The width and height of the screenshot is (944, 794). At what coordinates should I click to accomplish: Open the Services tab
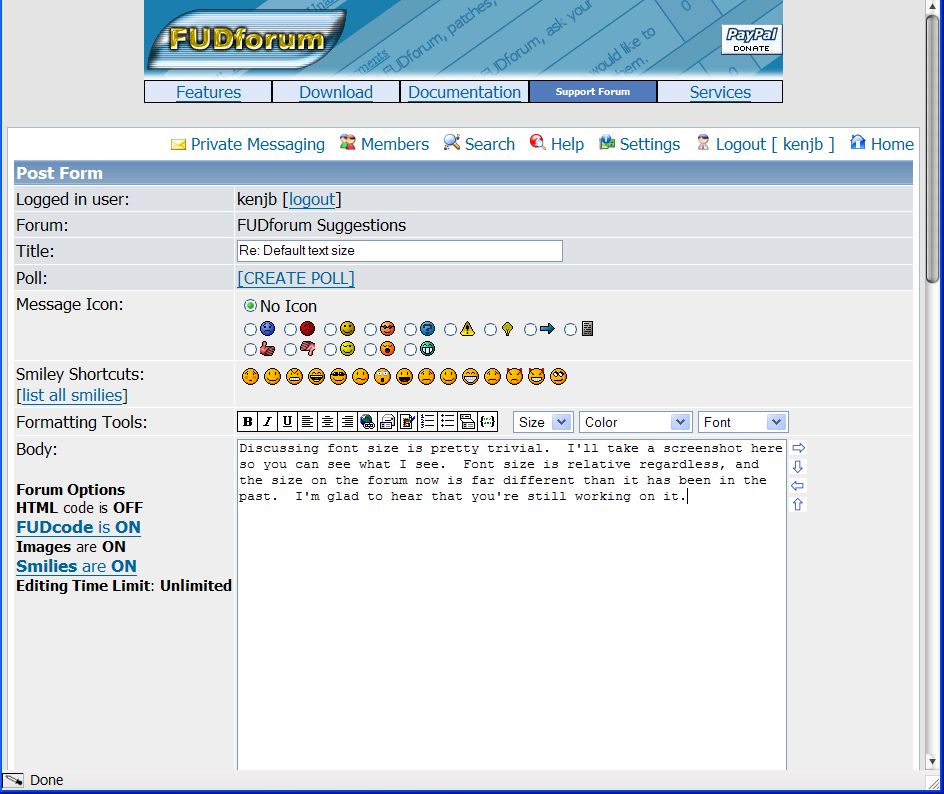coord(720,92)
